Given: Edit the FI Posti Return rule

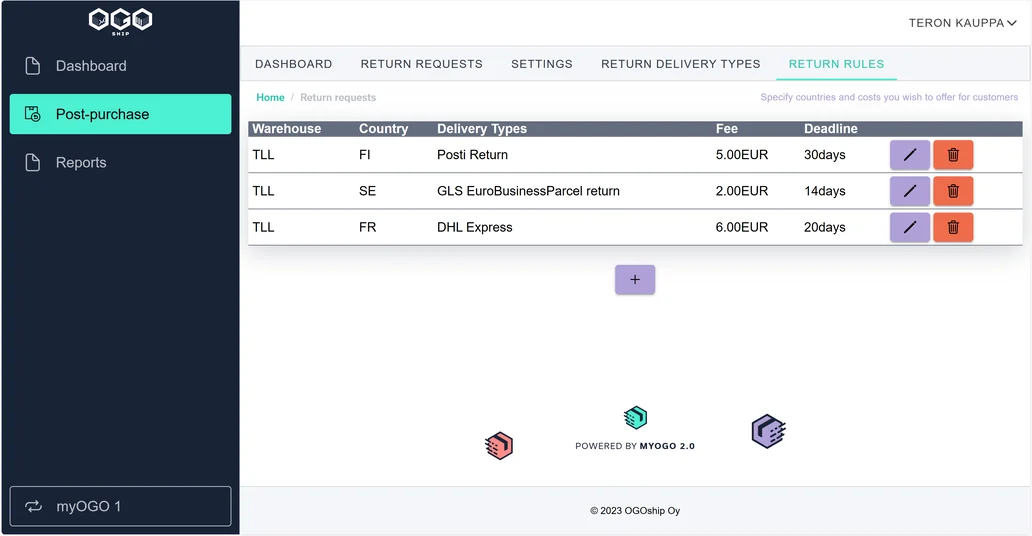Looking at the screenshot, I should (x=910, y=155).
